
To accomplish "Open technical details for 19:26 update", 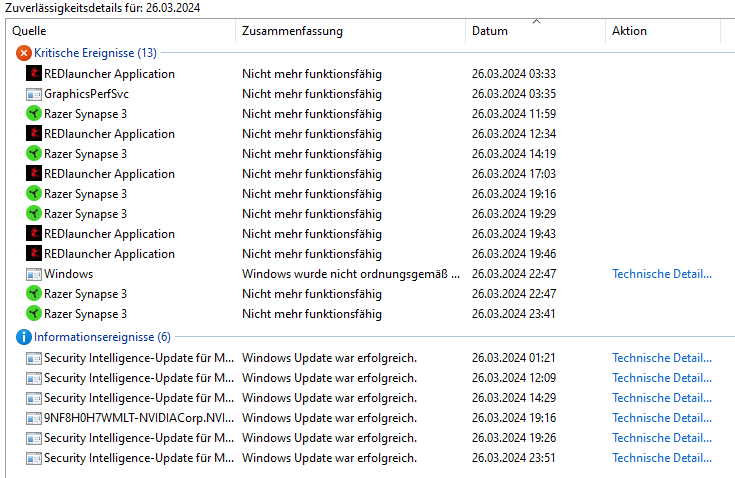I will tap(662, 438).
